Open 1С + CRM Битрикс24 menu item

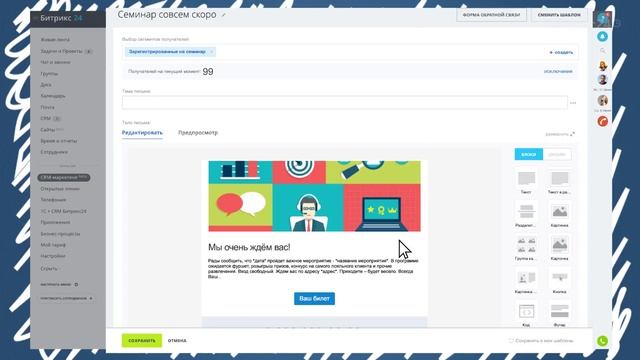coord(63,211)
